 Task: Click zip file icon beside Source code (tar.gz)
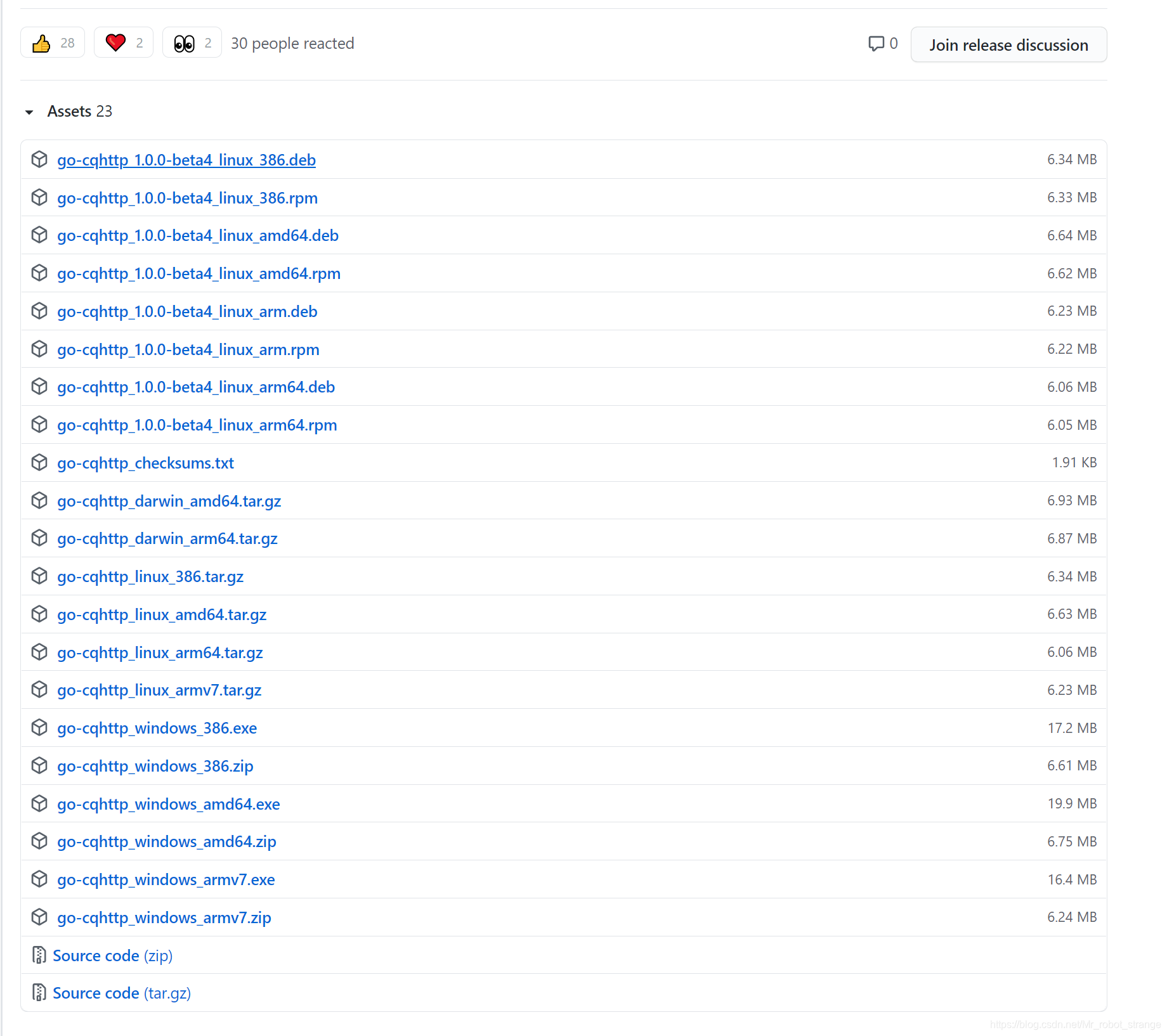[39, 992]
